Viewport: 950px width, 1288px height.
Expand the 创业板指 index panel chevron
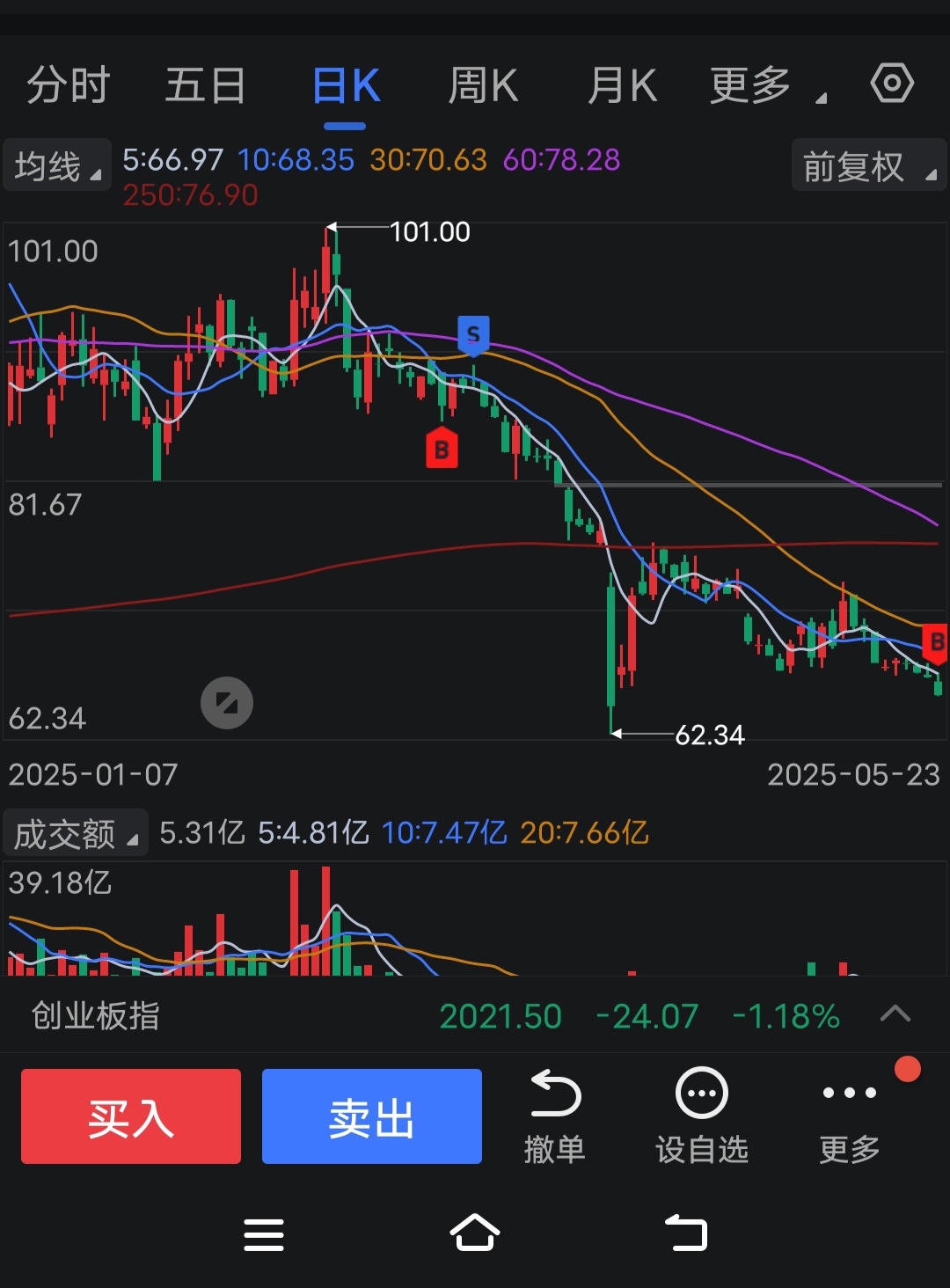895,1014
